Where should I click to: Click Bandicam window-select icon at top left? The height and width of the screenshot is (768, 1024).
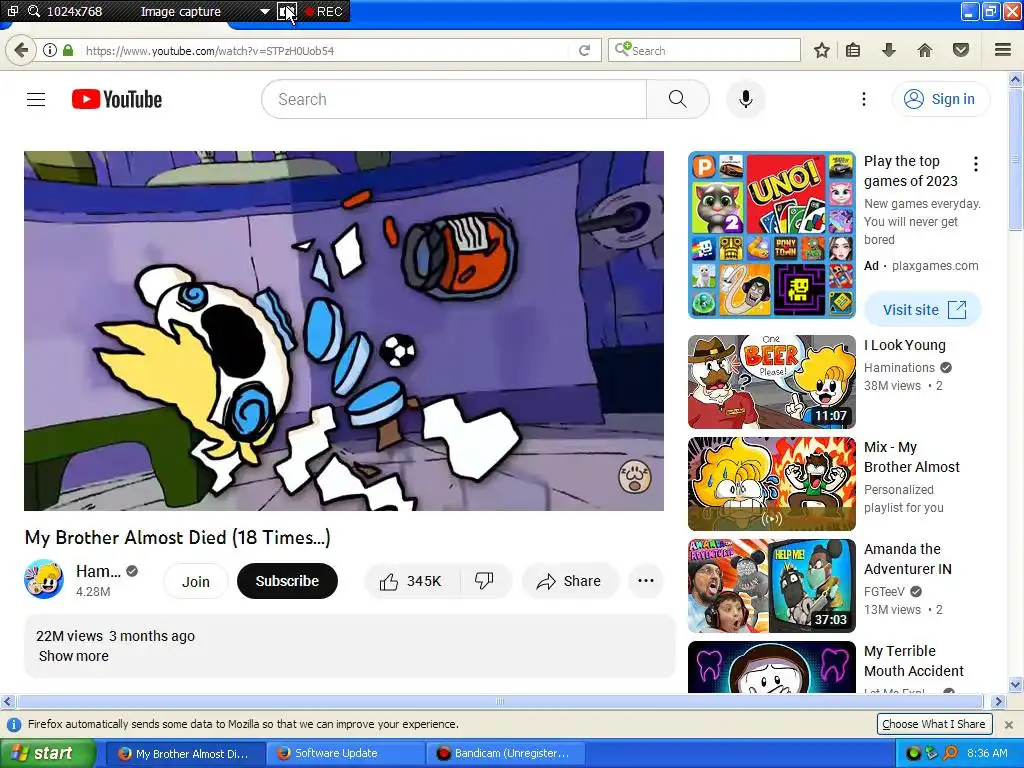12,11
